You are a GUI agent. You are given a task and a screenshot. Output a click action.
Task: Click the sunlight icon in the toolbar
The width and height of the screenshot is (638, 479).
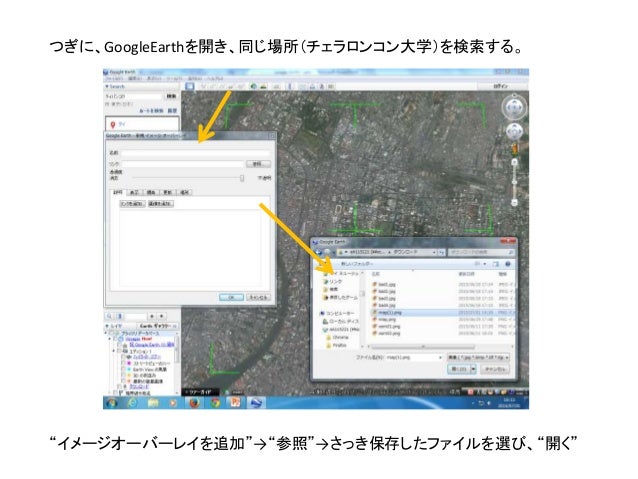click(263, 86)
